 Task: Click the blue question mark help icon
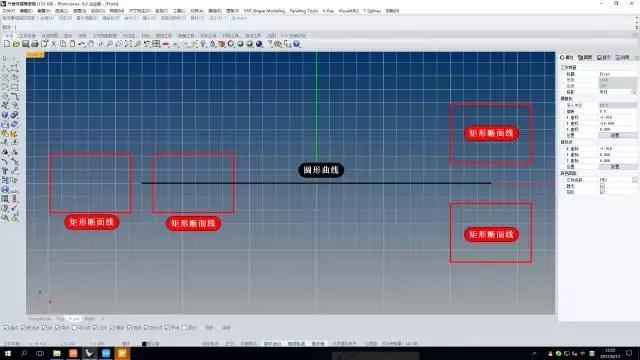click(x=296, y=44)
